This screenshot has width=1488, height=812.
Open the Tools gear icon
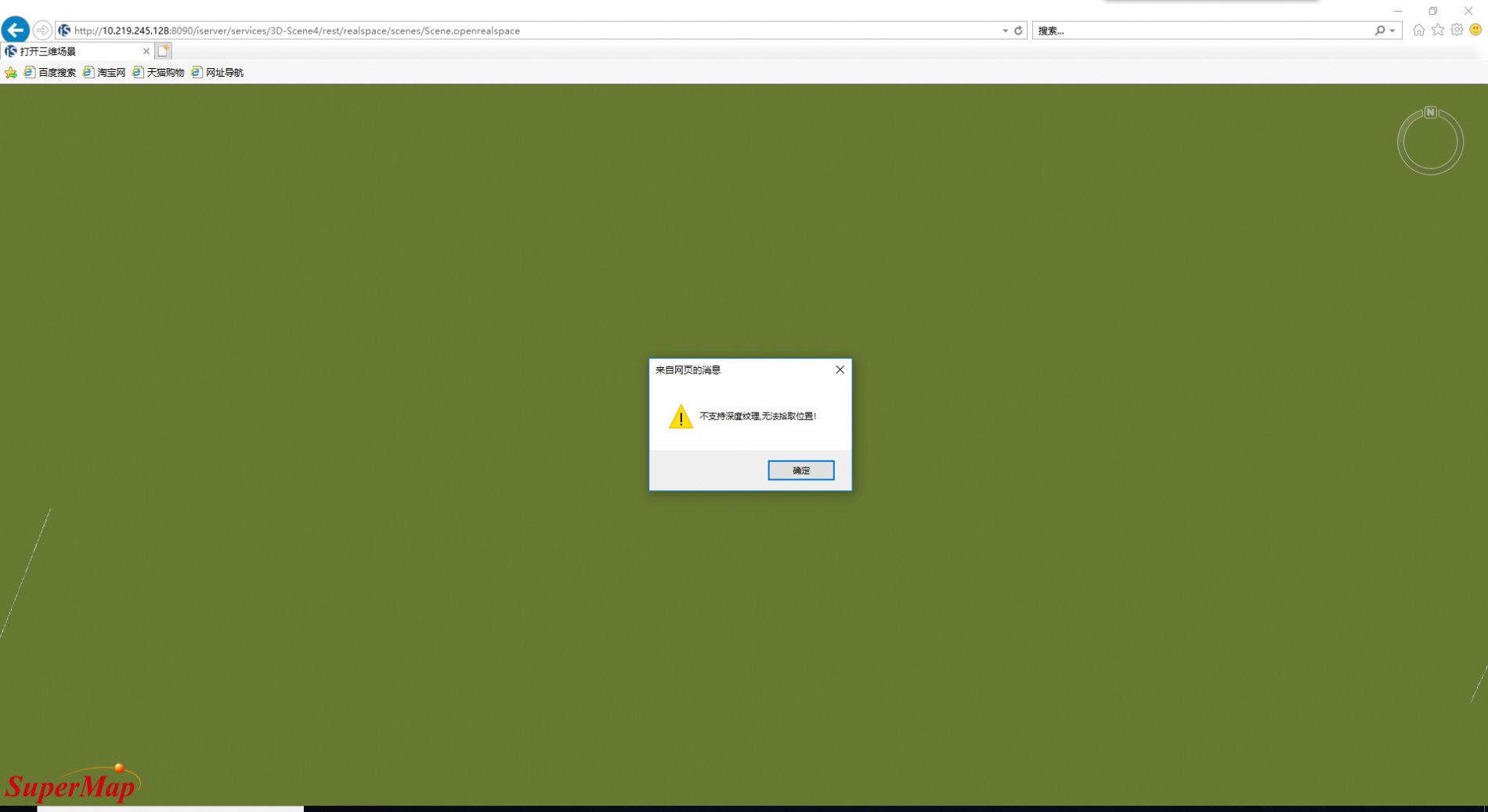point(1457,30)
